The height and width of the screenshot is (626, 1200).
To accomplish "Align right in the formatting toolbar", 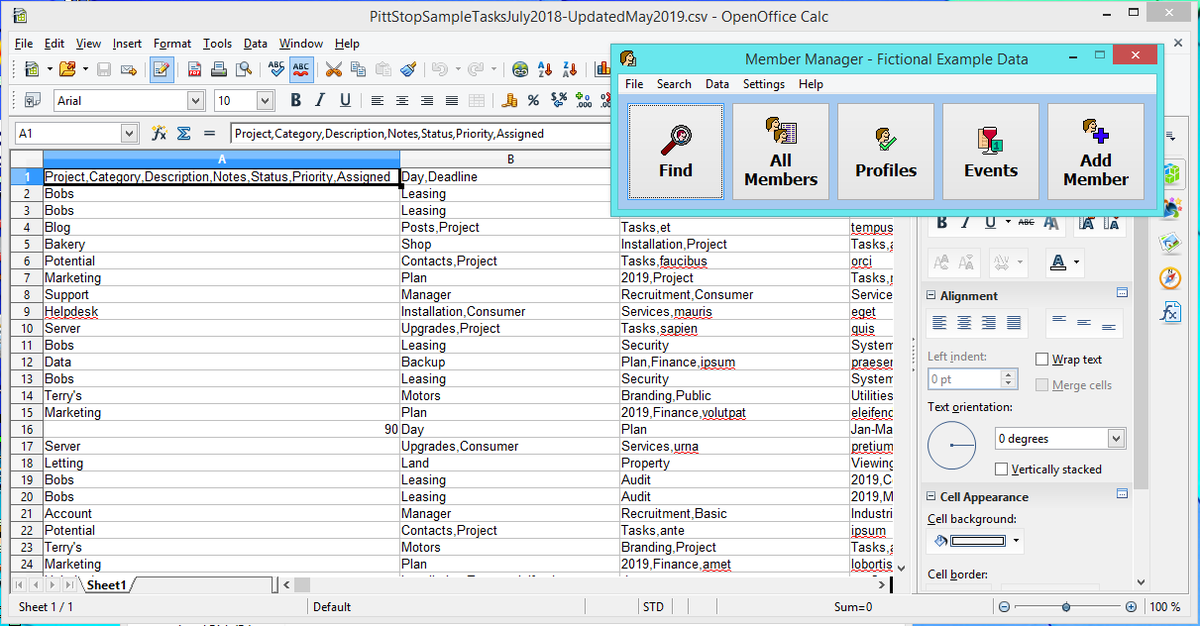I will click(x=427, y=100).
